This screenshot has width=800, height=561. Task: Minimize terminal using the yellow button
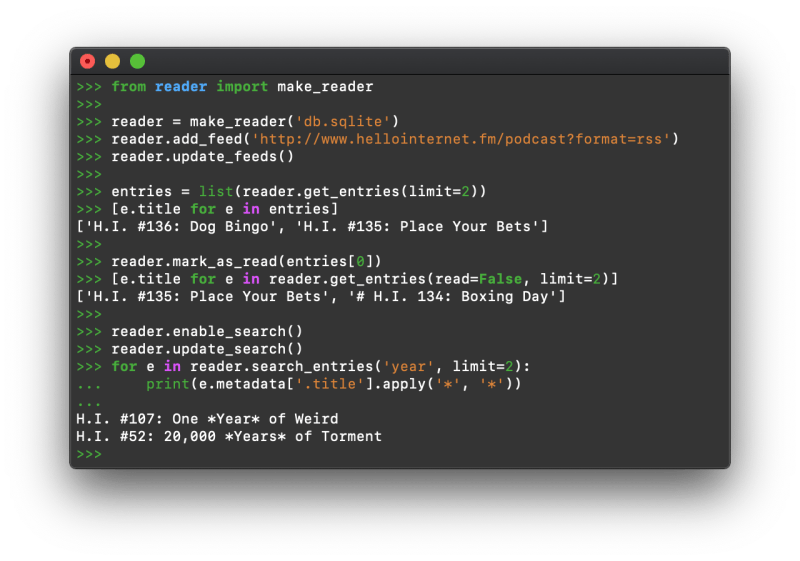[x=112, y=61]
